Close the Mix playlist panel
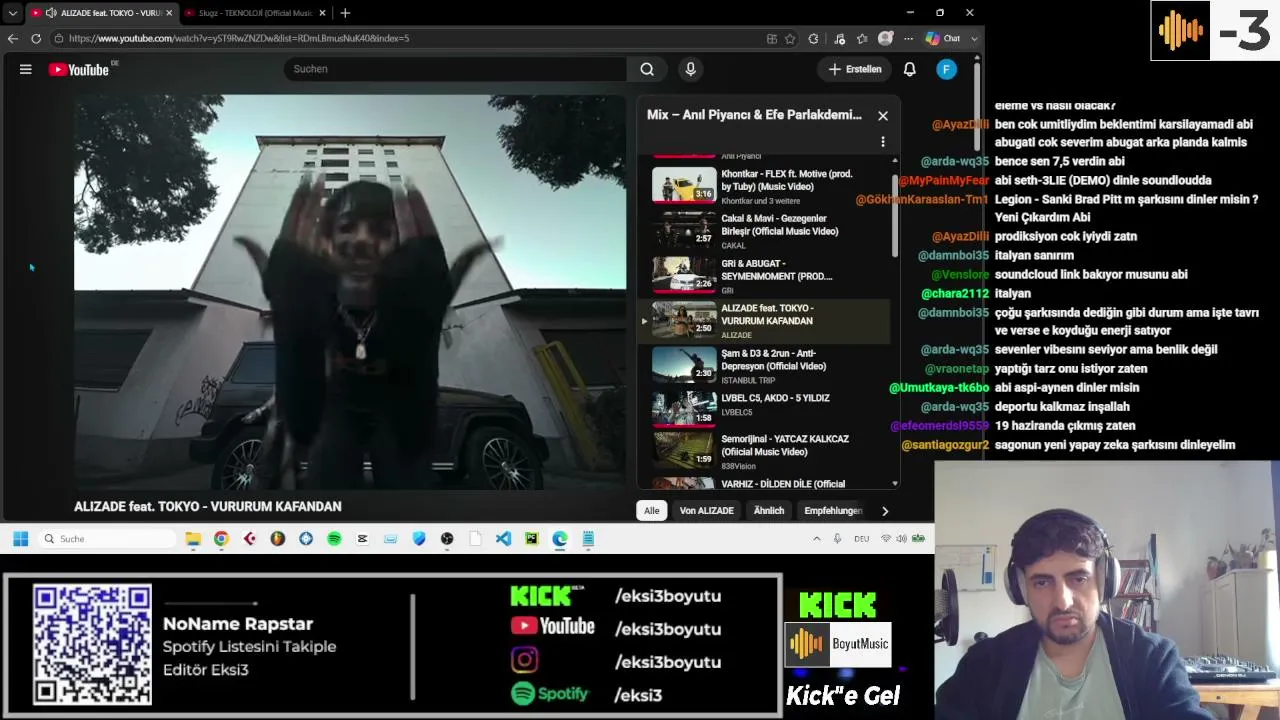The width and height of the screenshot is (1280, 720). 883,116
